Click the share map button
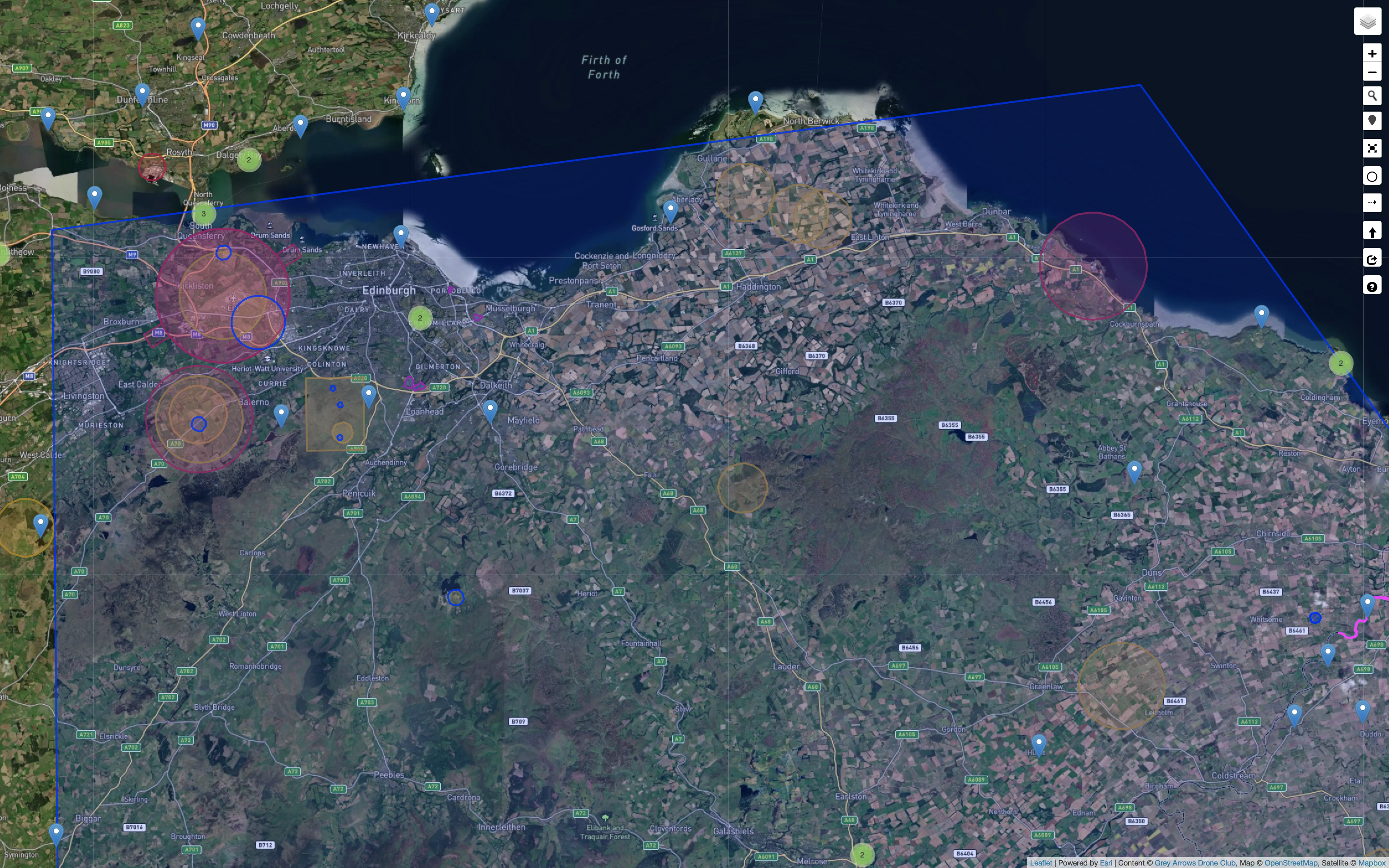 click(1372, 259)
